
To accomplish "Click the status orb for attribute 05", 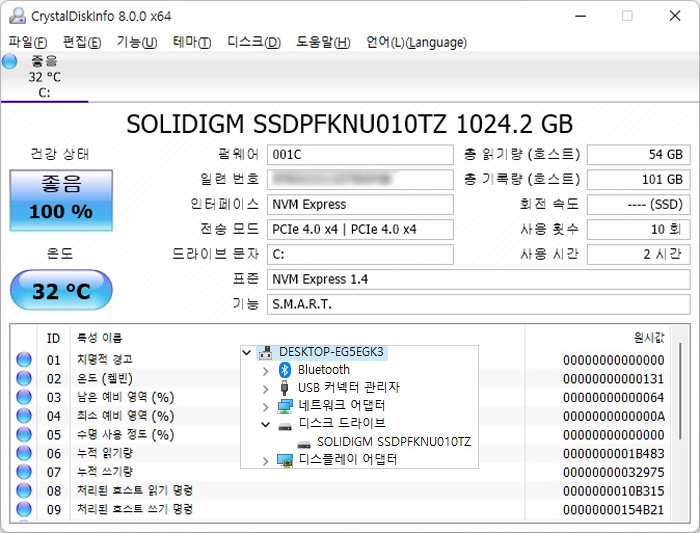I will click(24, 434).
